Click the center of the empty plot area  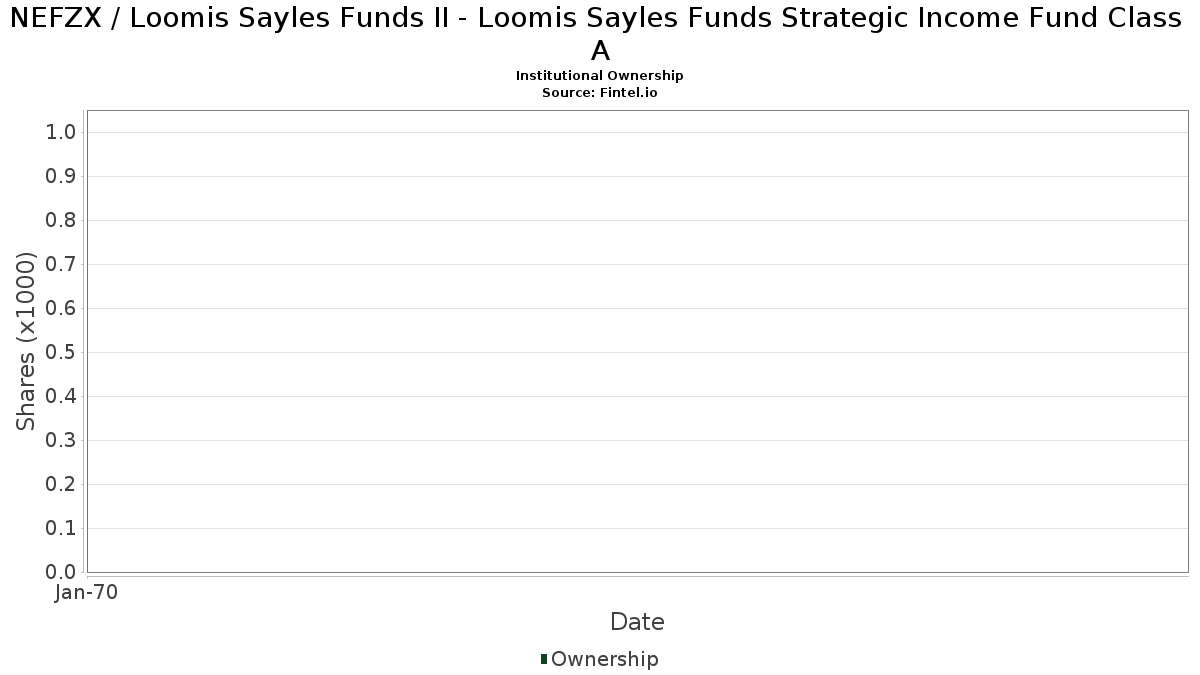[x=637, y=341]
